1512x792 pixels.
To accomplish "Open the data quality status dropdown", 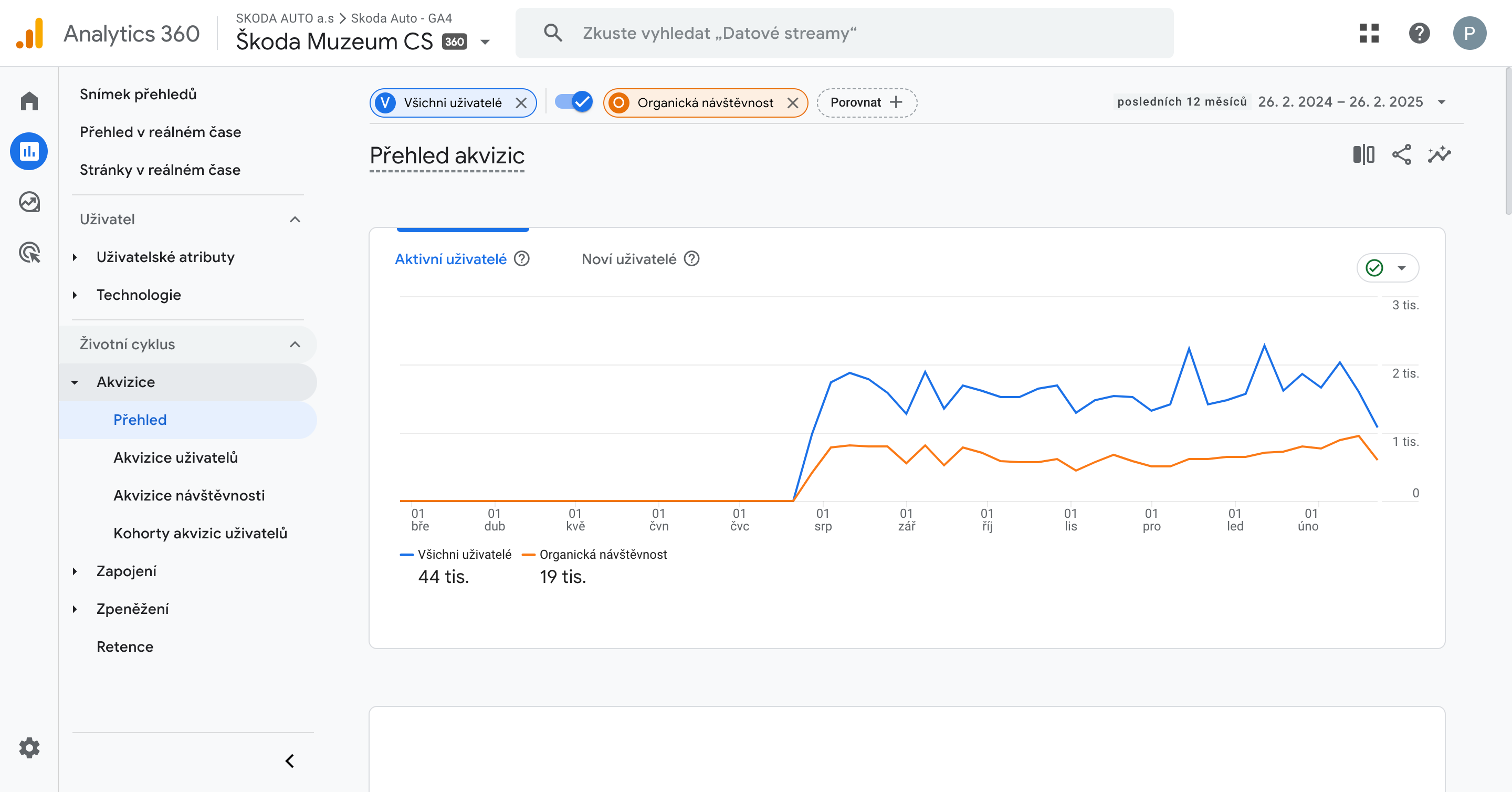I will coord(1388,268).
